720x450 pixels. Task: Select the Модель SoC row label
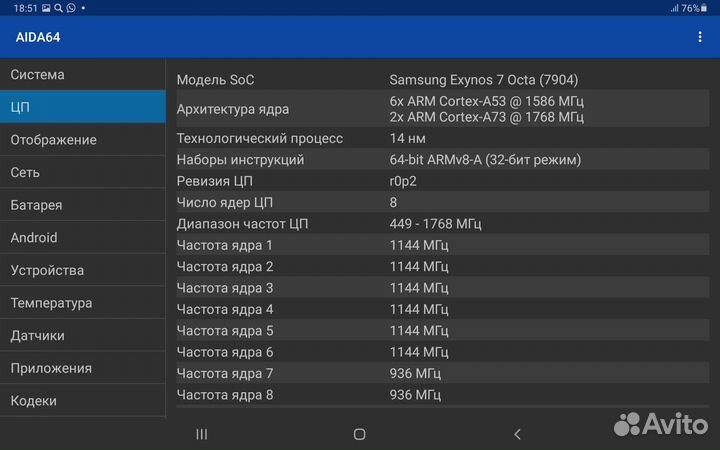pos(215,80)
